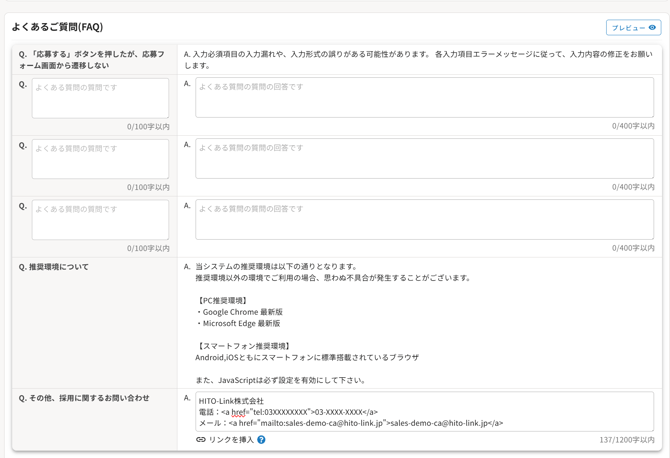Click the Google Chrome 最新版 line
Screen dimensions: 670x458
click(239, 312)
